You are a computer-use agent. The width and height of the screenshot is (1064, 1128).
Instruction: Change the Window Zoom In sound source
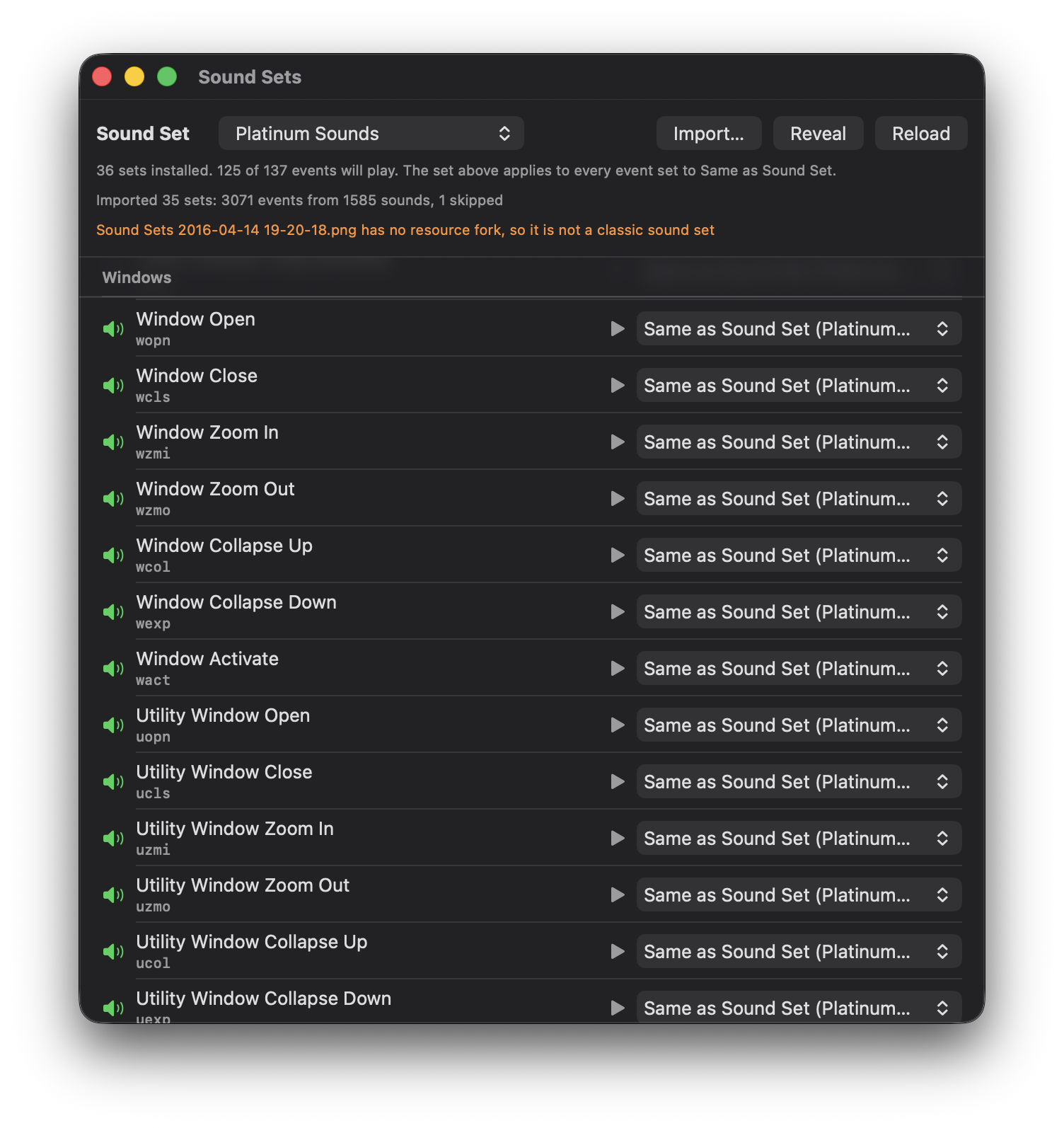tap(799, 442)
